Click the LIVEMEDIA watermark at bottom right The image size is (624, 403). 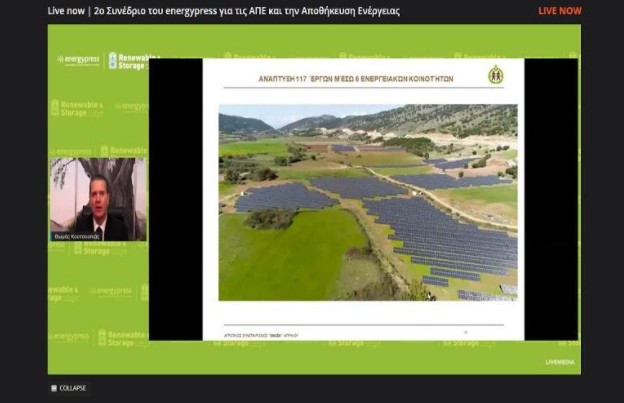point(559,361)
